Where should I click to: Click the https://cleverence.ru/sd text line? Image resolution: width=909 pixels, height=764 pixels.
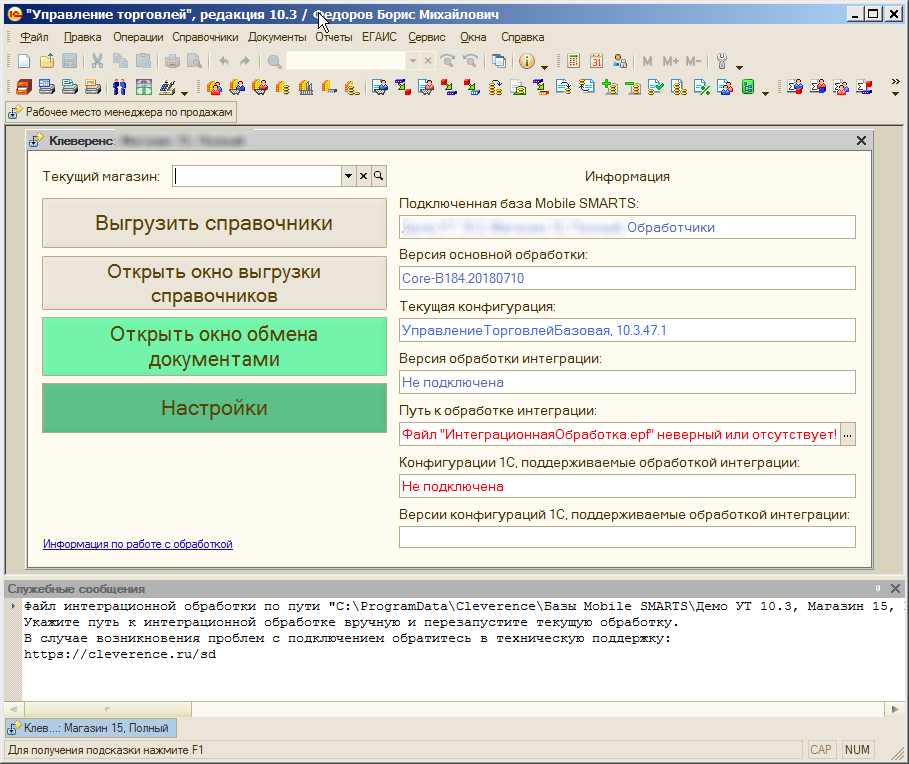pyautogui.click(x=120, y=654)
